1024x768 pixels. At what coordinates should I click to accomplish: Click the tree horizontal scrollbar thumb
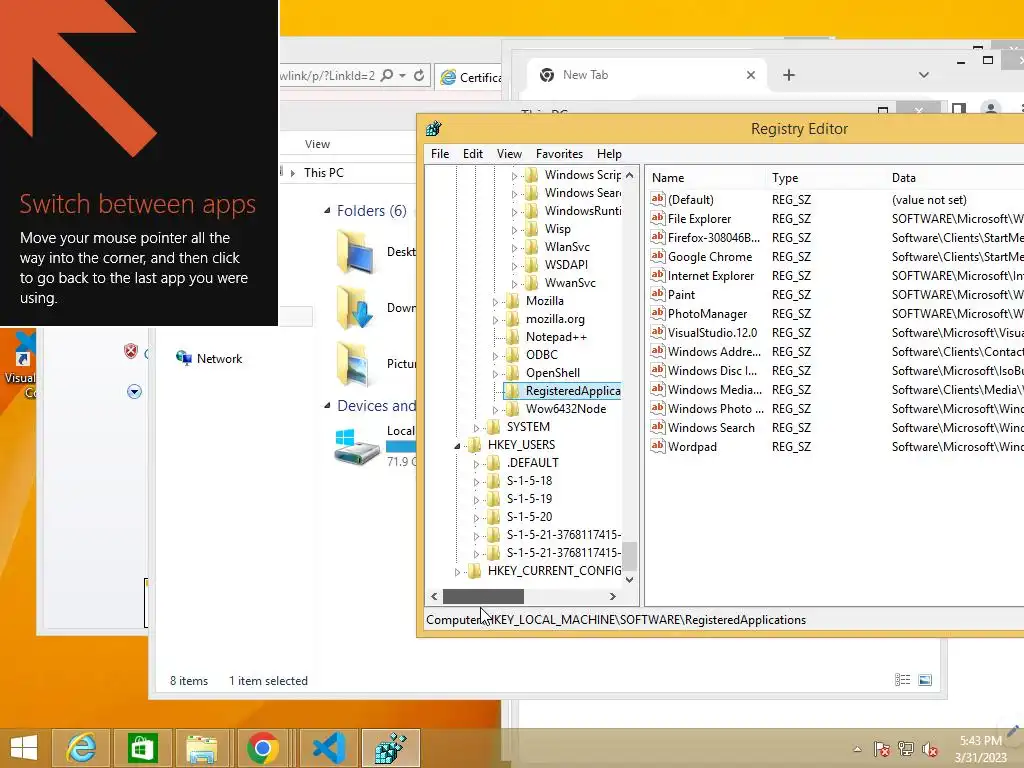click(x=483, y=596)
